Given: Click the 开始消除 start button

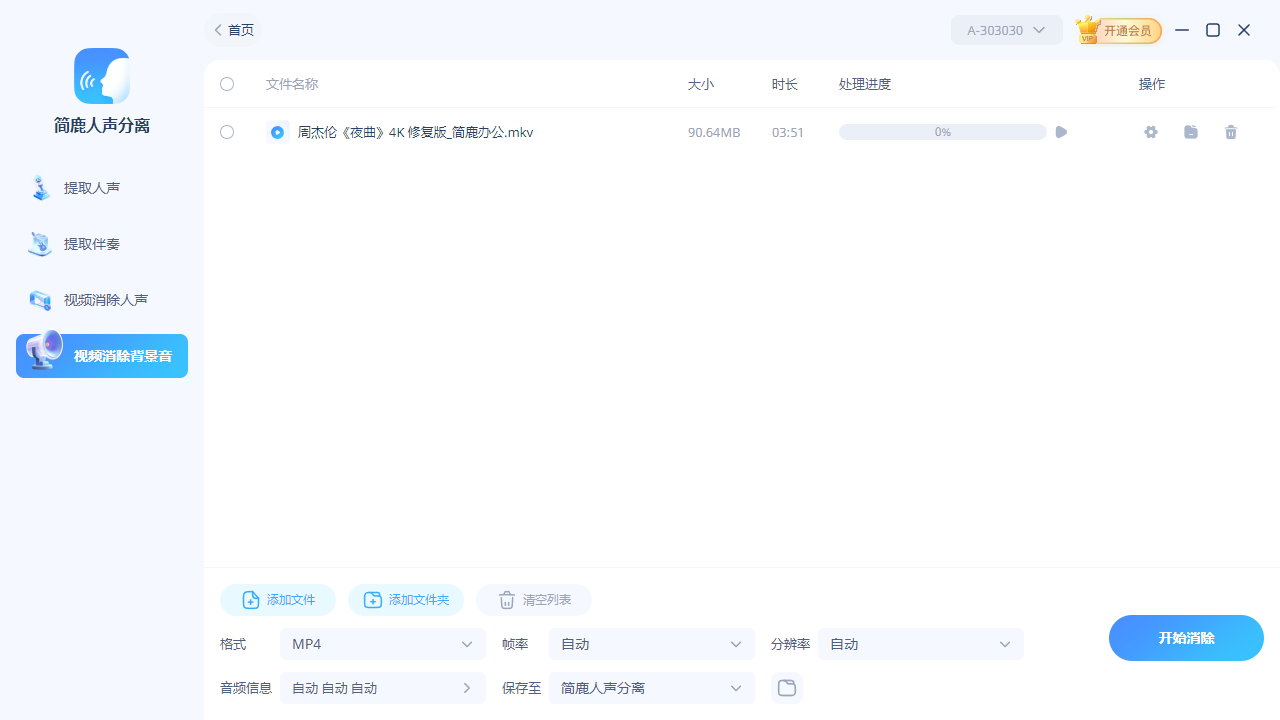Looking at the screenshot, I should coord(1185,637).
